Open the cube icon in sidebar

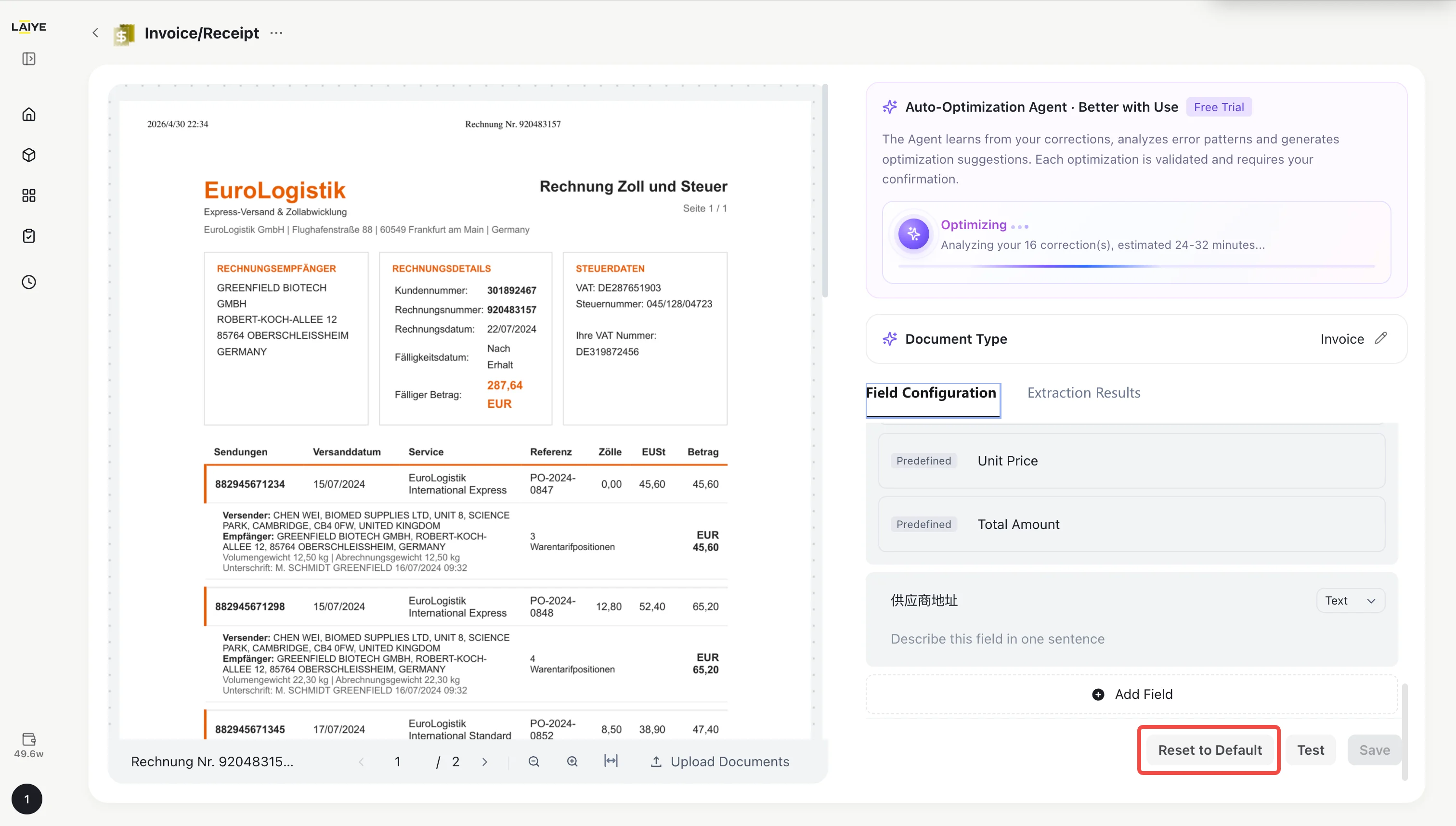[x=29, y=155]
